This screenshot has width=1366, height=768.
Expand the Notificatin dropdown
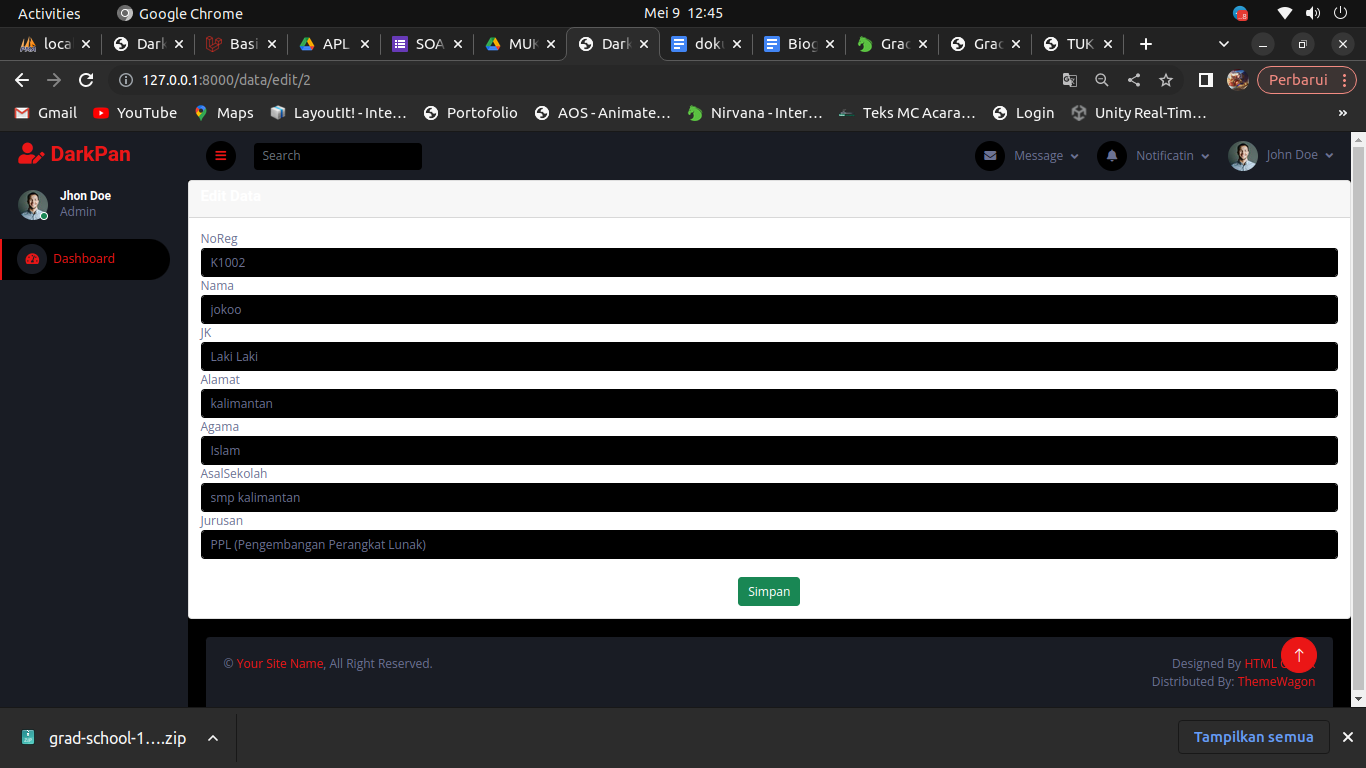pyautogui.click(x=1172, y=156)
